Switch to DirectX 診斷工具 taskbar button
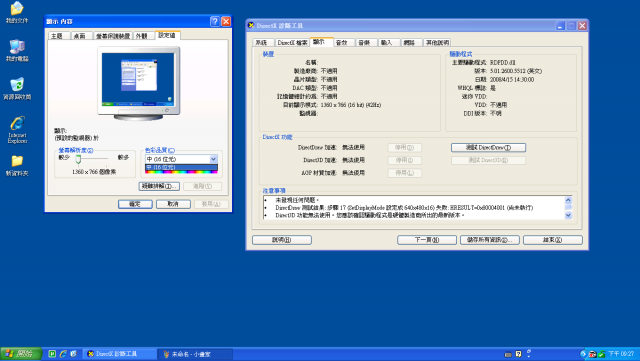The image size is (640, 361). (120, 354)
